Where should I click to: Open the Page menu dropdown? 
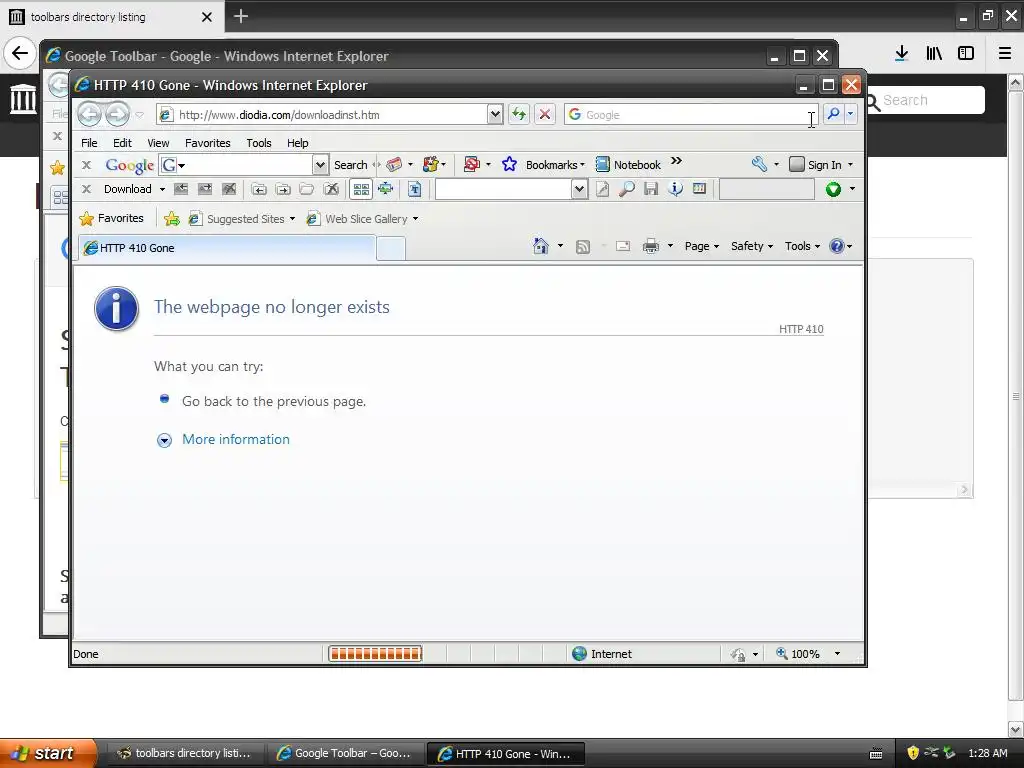(701, 246)
